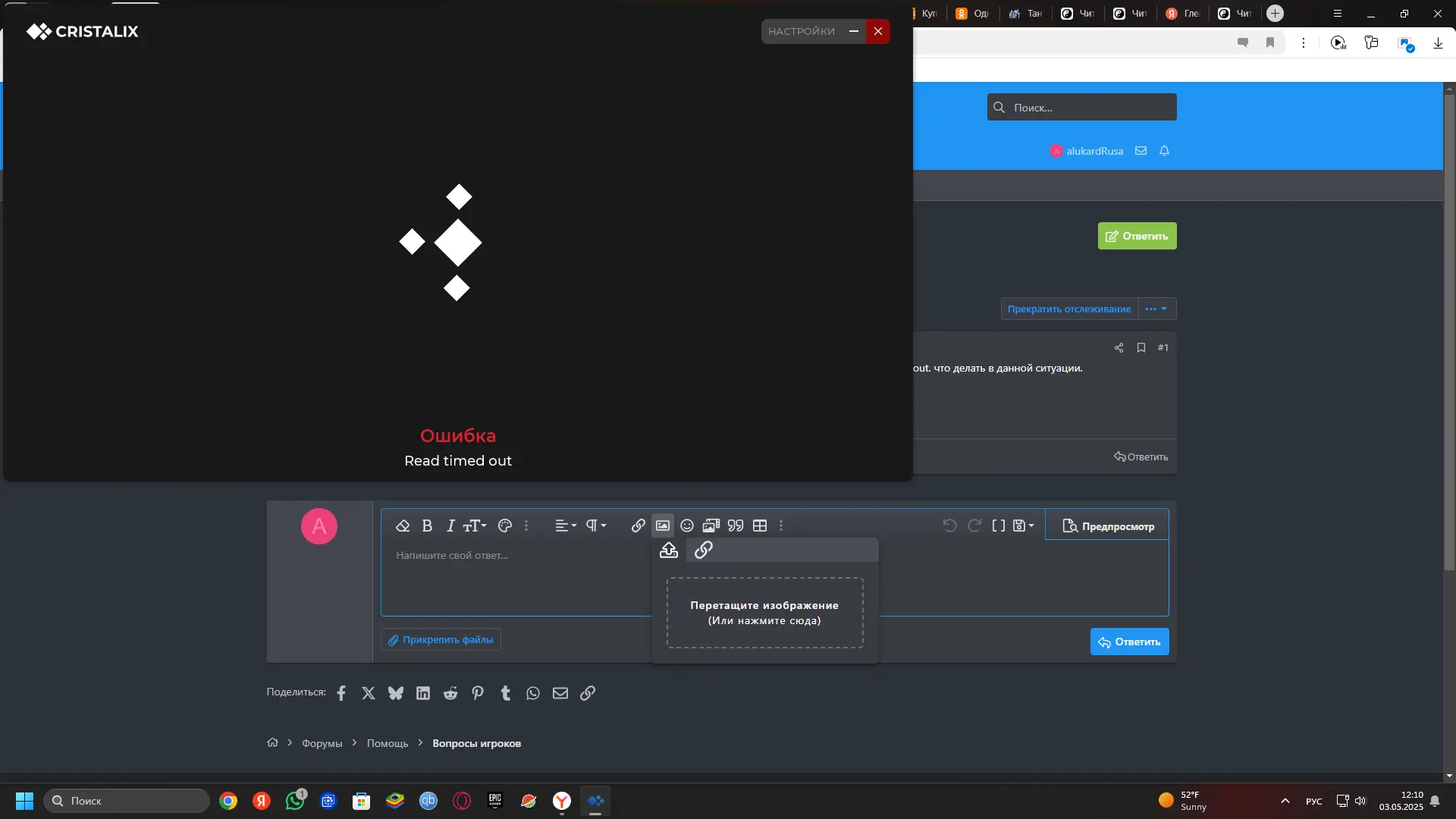The image size is (1456, 819).
Task: Open the Форумы breadcrumb link
Action: point(322,743)
